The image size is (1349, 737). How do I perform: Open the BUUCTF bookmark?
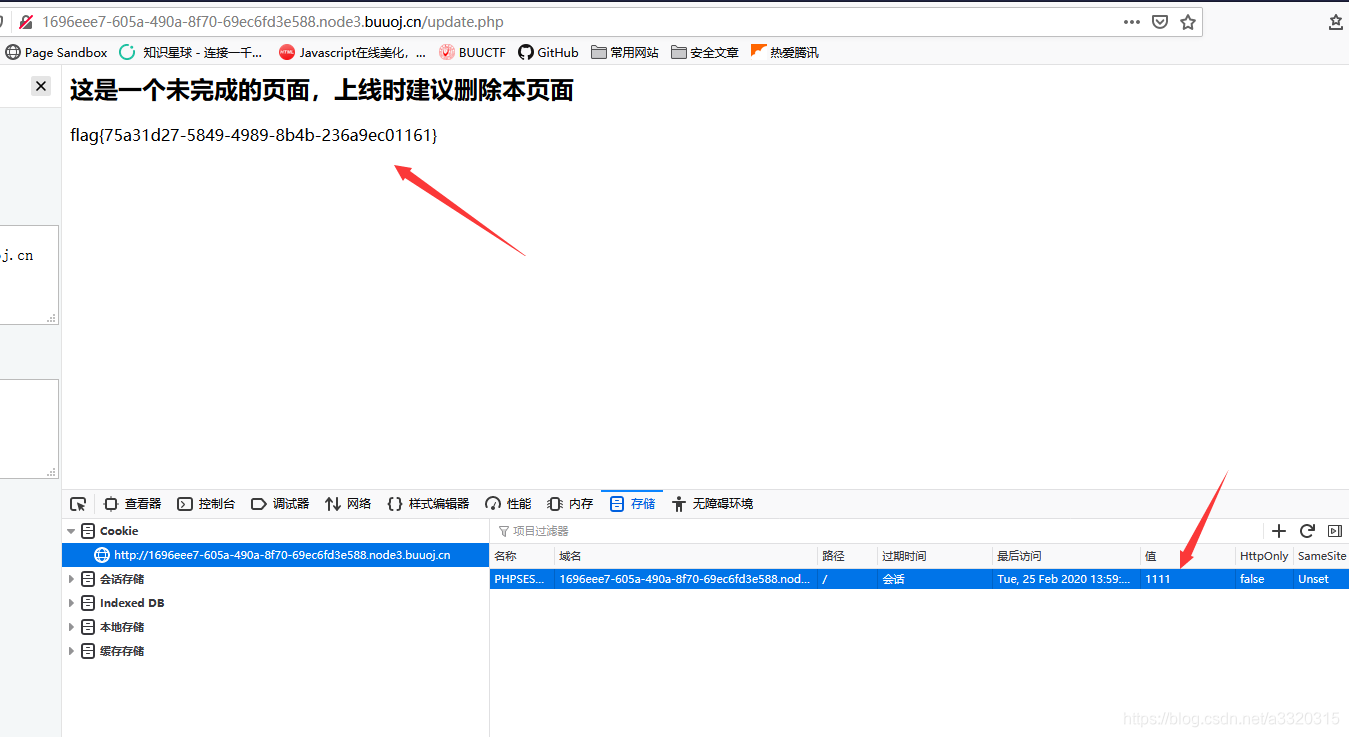[x=473, y=52]
